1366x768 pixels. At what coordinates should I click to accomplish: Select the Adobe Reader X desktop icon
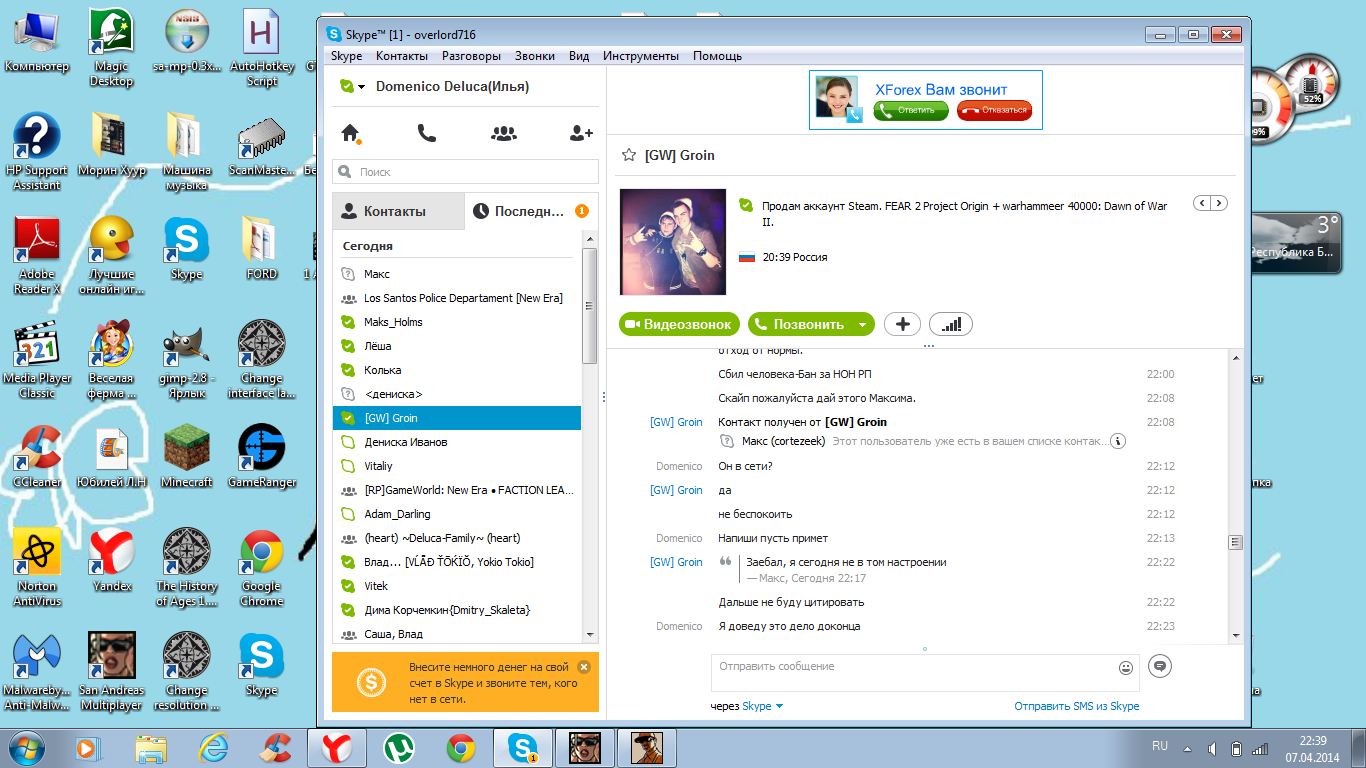(x=37, y=256)
